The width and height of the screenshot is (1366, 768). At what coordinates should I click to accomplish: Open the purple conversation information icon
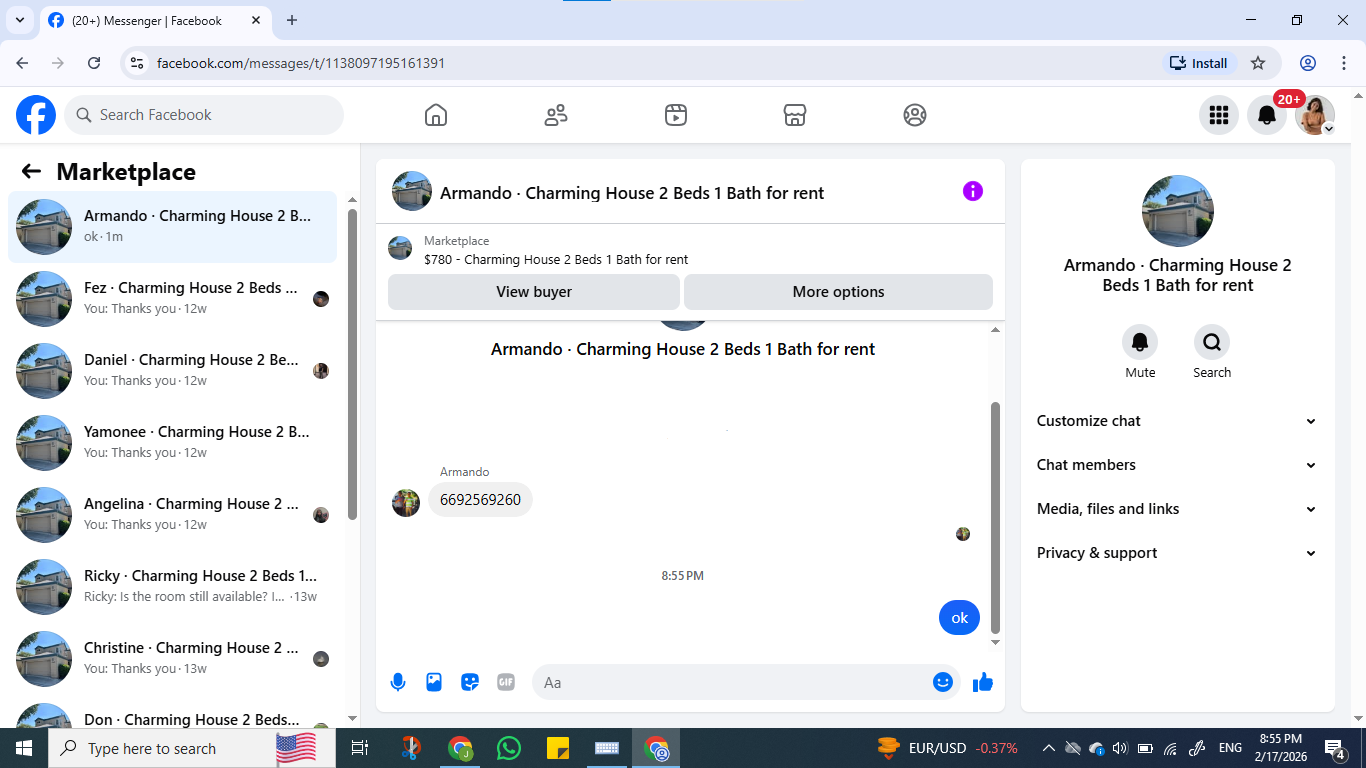click(x=973, y=191)
